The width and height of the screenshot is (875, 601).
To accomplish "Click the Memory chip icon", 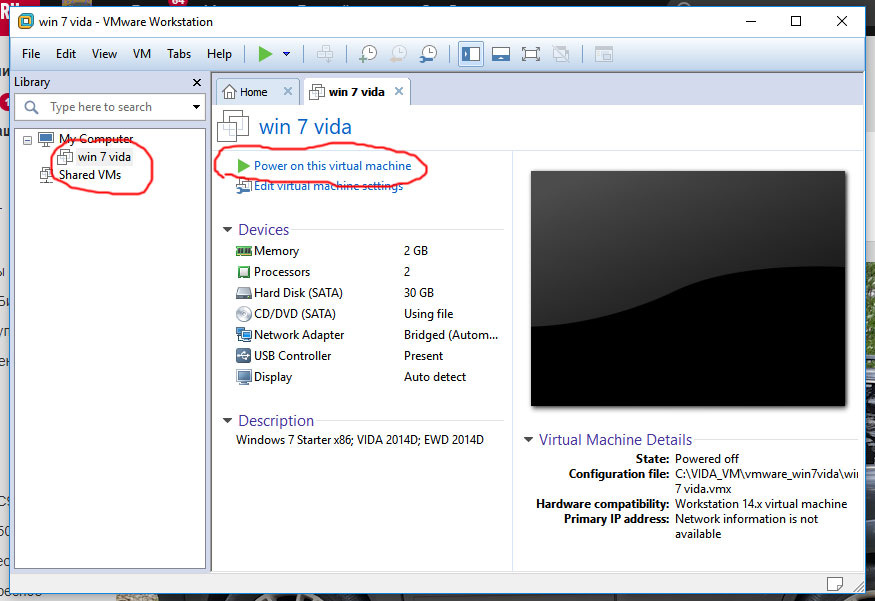I will click(243, 251).
